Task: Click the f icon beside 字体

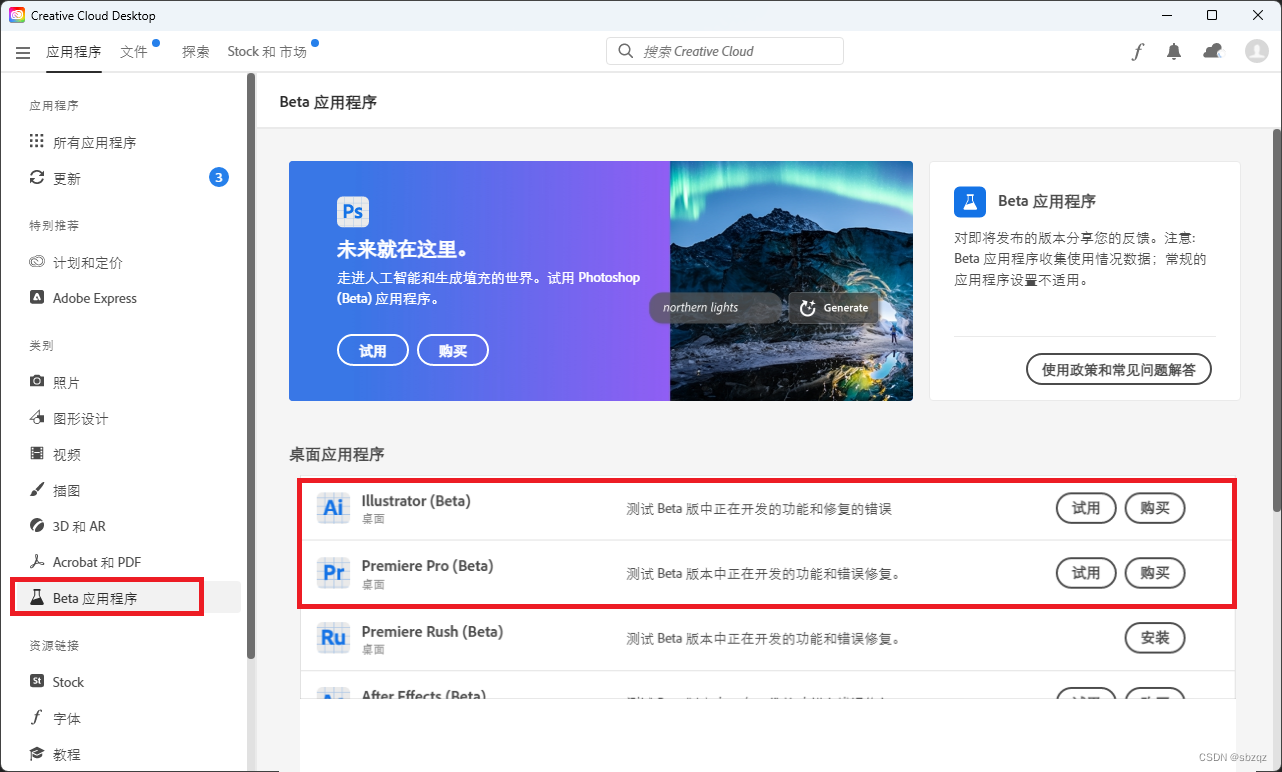Action: (x=37, y=718)
